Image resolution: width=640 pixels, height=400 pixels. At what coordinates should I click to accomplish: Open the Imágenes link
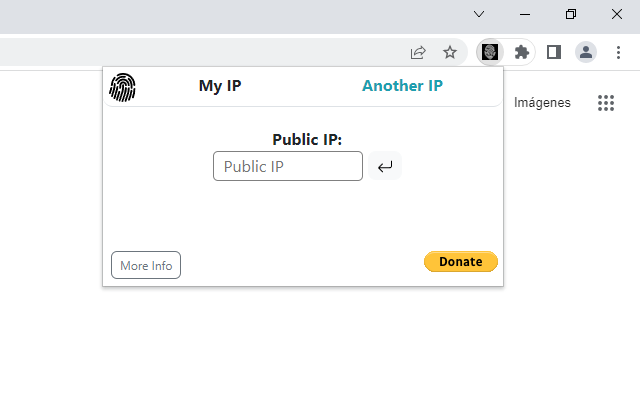point(542,102)
